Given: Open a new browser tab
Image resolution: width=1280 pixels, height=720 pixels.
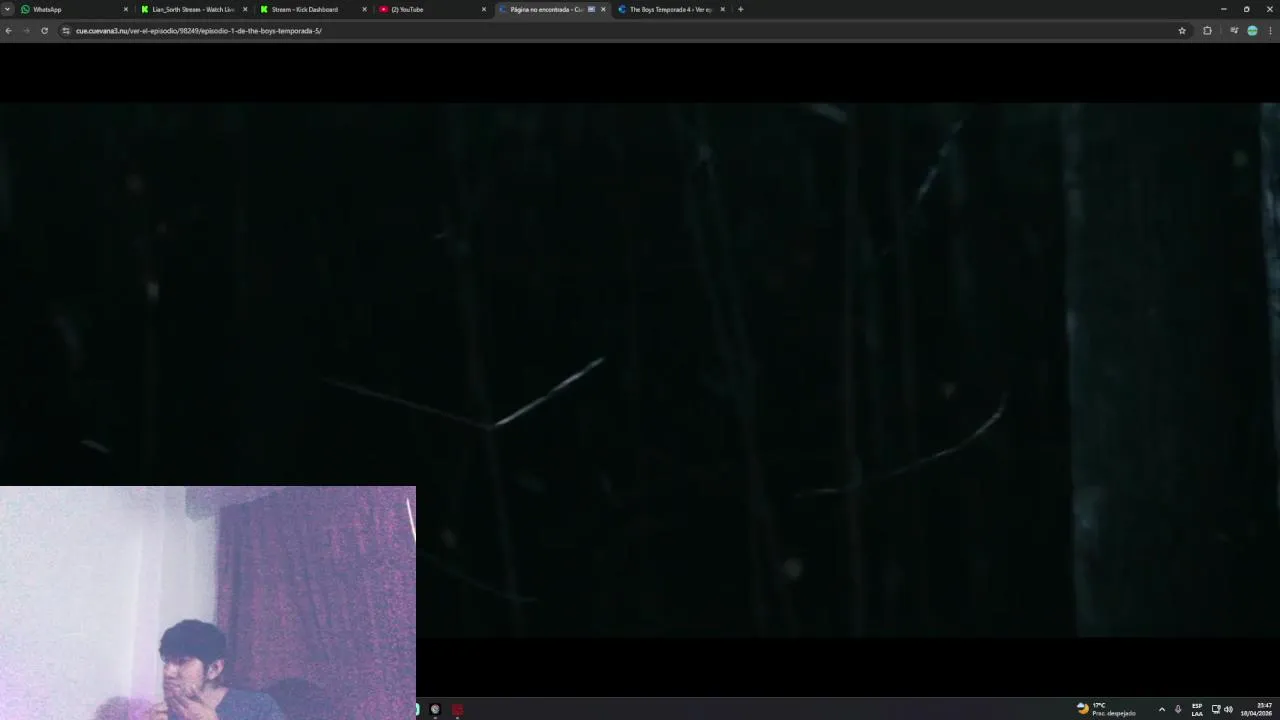Looking at the screenshot, I should (740, 9).
